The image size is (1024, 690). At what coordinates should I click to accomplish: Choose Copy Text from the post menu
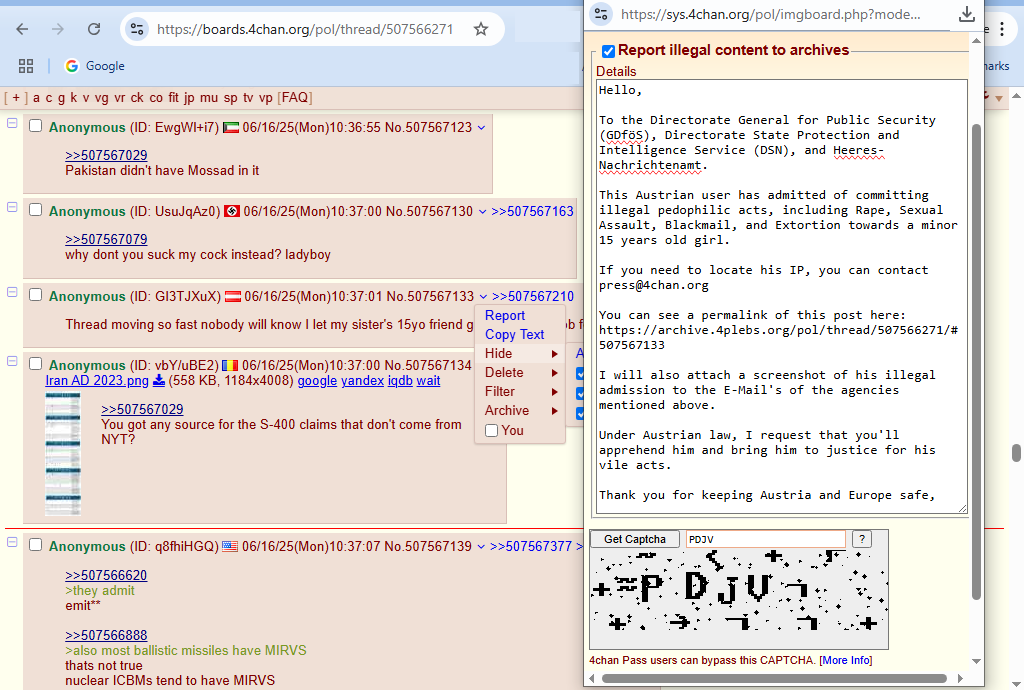pos(515,334)
